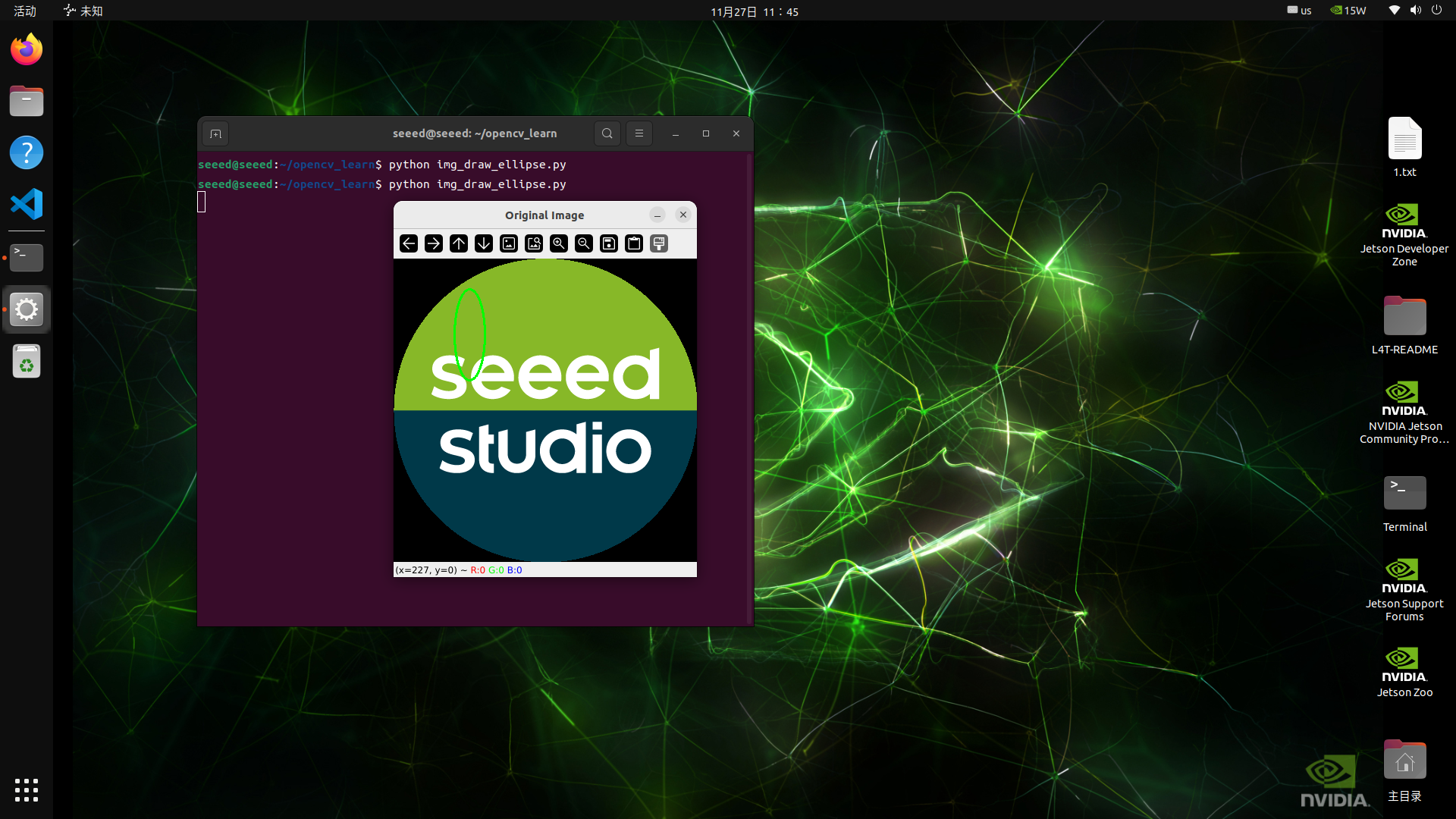Close the Original Image window
Screen dimensions: 1456x819
point(683,215)
